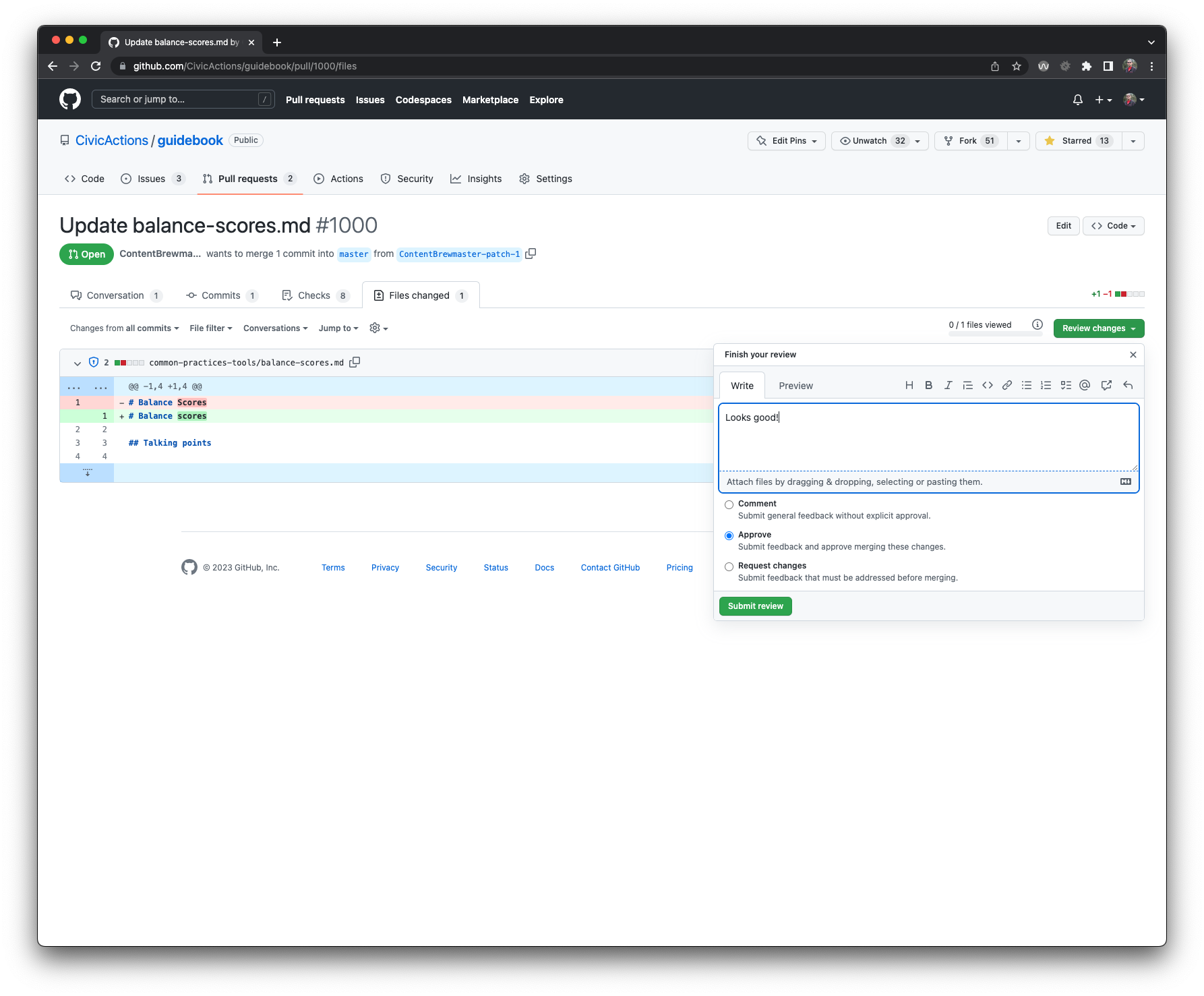
Task: Collapse the balance-scores.md diff
Action: tap(77, 363)
